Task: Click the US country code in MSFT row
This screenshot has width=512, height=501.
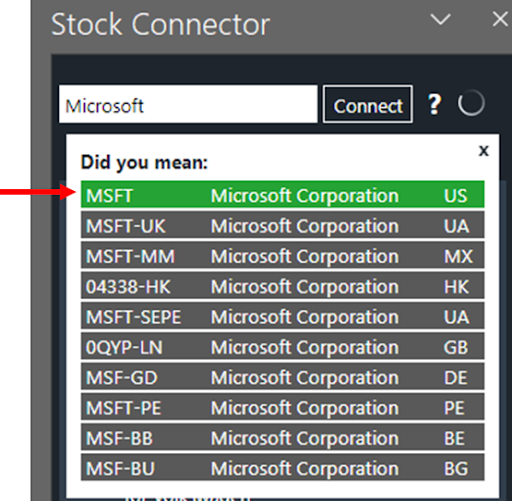Action: [x=455, y=195]
